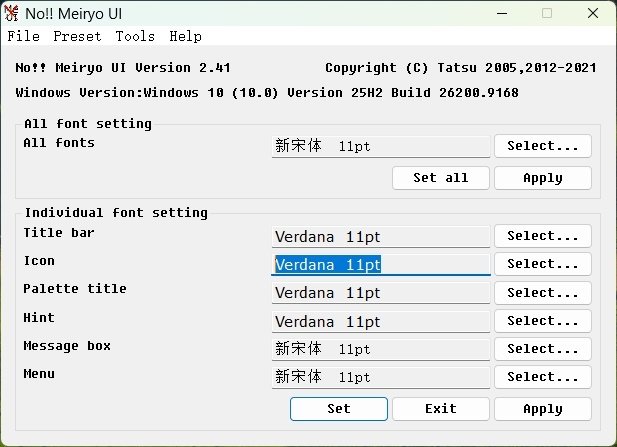617x447 pixels.
Task: Click the 'Title bar' label
Action: 59,233
